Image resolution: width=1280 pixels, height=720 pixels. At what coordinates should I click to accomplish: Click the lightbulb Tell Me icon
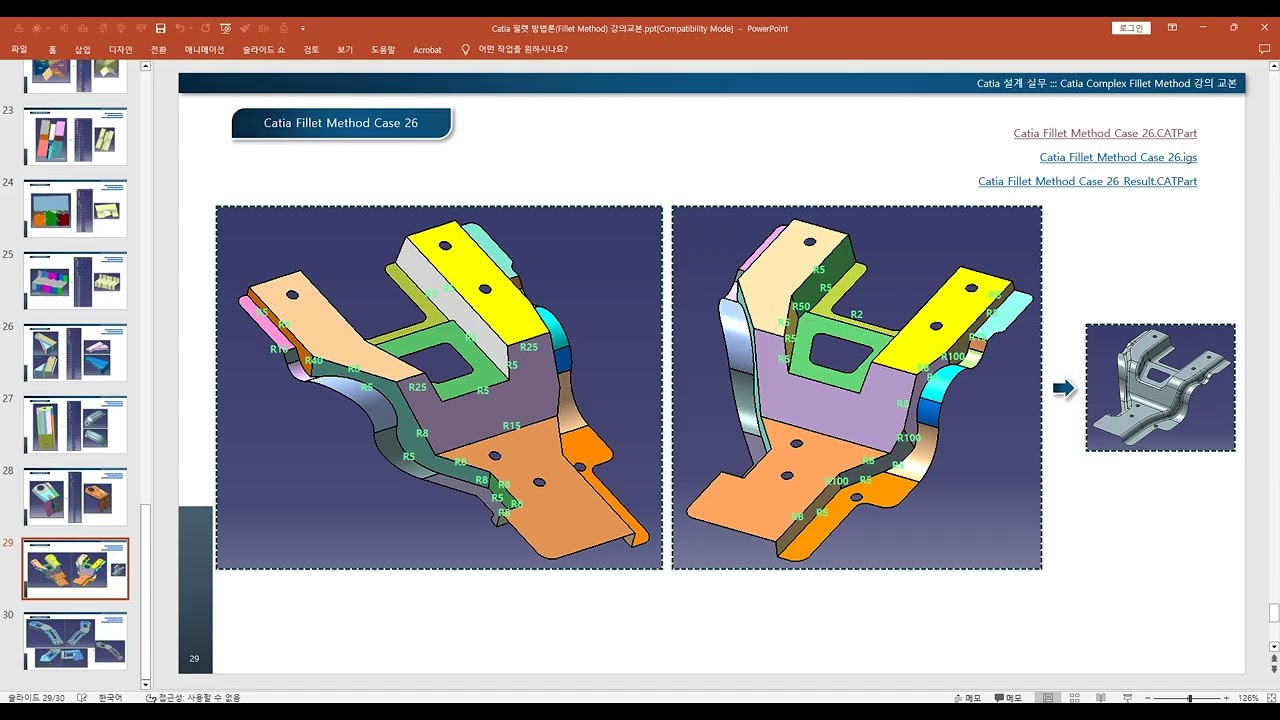click(x=465, y=49)
